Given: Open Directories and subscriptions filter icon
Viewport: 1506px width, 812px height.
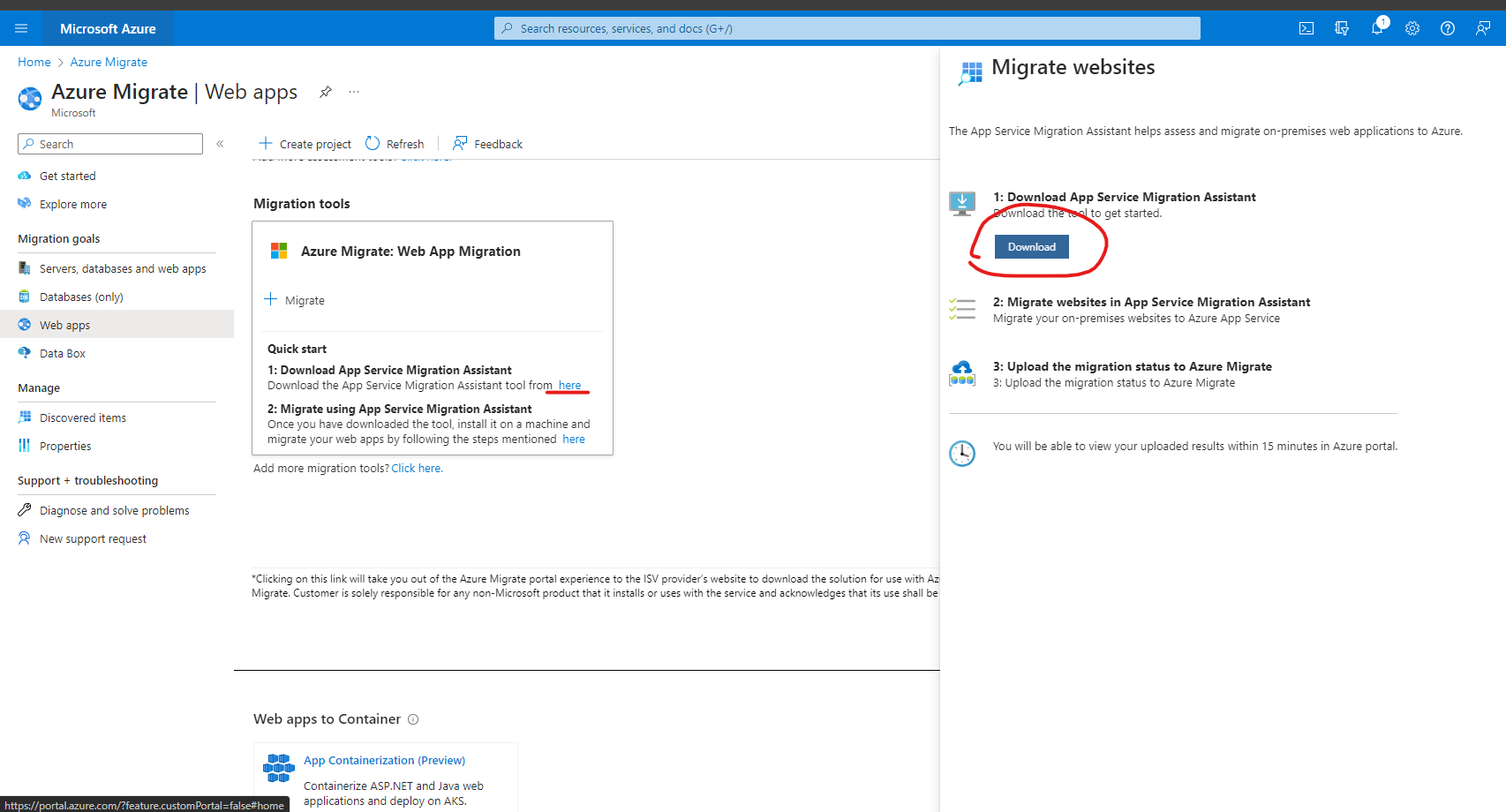Looking at the screenshot, I should pyautogui.click(x=1342, y=28).
